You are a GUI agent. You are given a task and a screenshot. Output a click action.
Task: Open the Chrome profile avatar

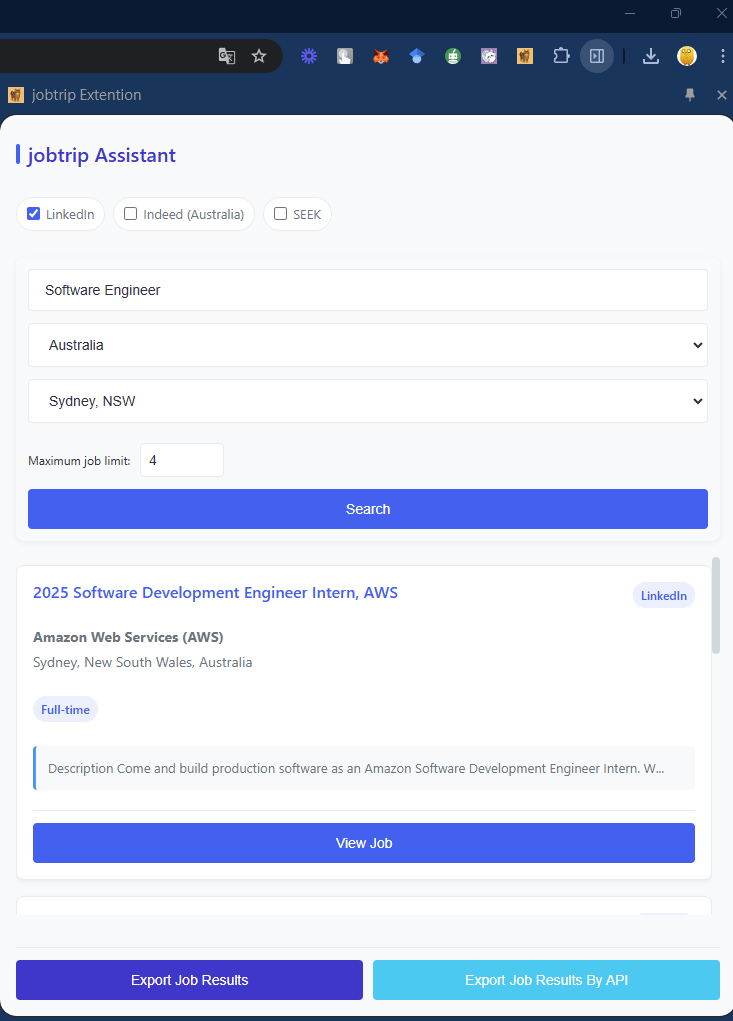click(687, 56)
